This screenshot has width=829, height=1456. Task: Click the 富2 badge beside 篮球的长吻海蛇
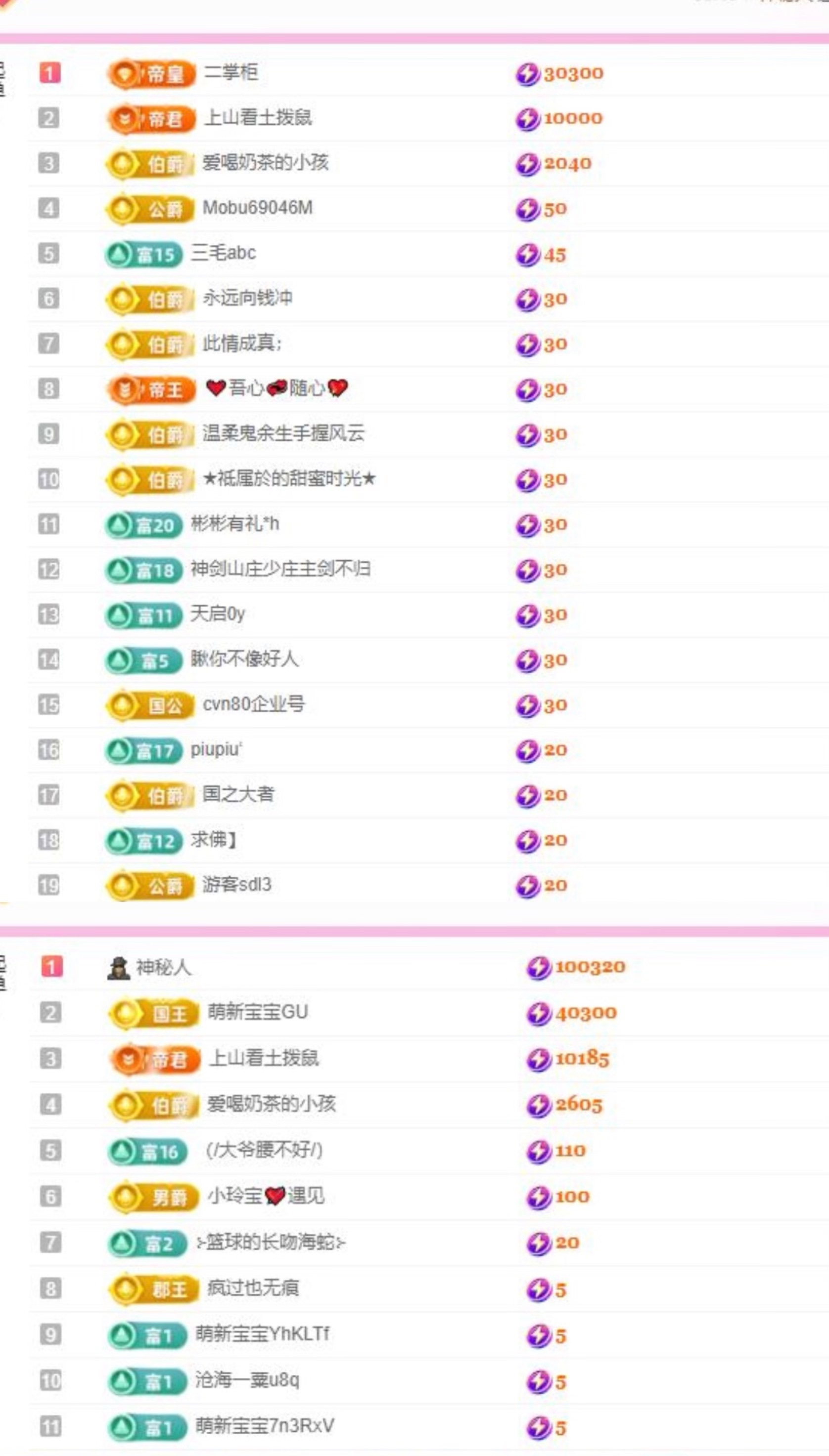point(147,1244)
